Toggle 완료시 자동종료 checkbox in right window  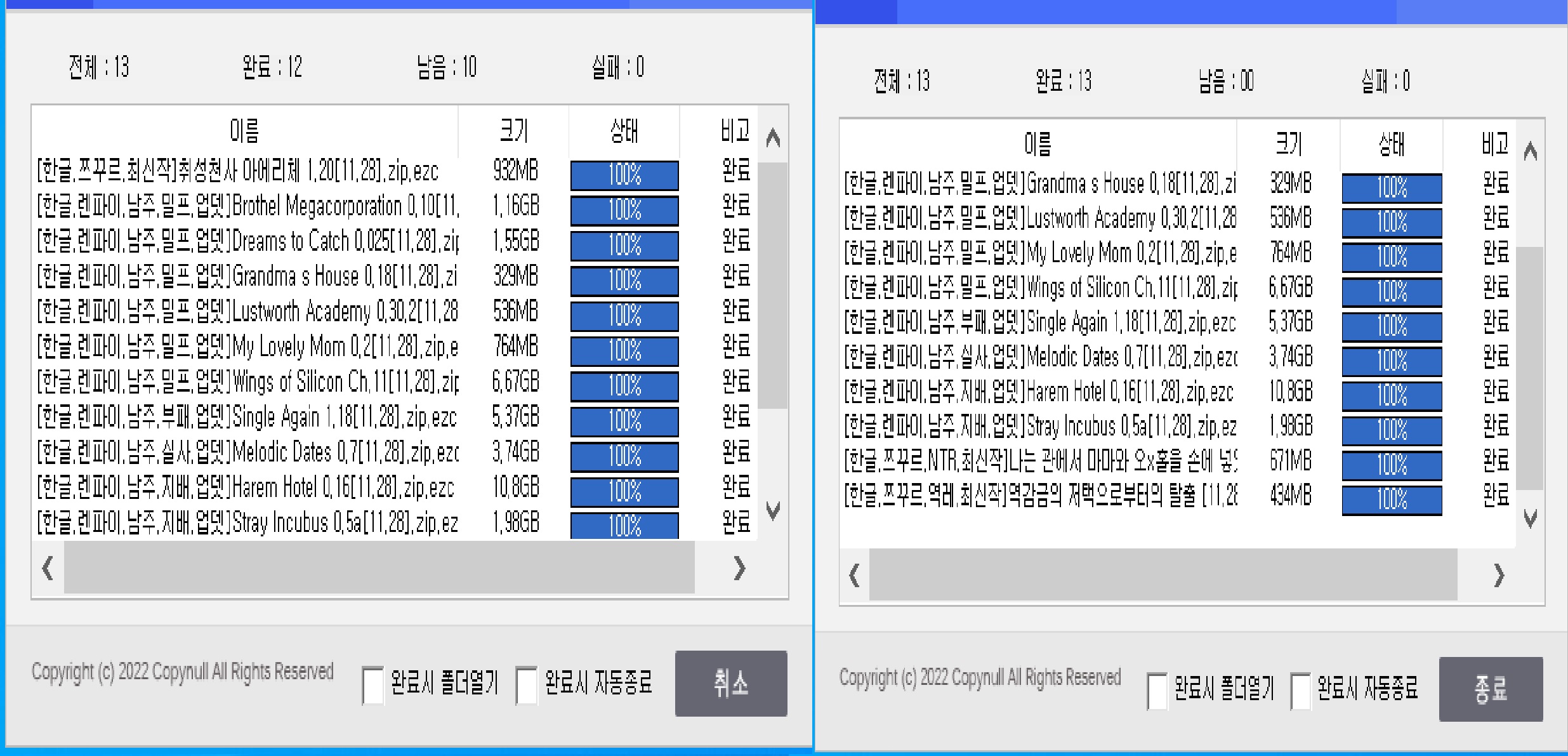1300,691
